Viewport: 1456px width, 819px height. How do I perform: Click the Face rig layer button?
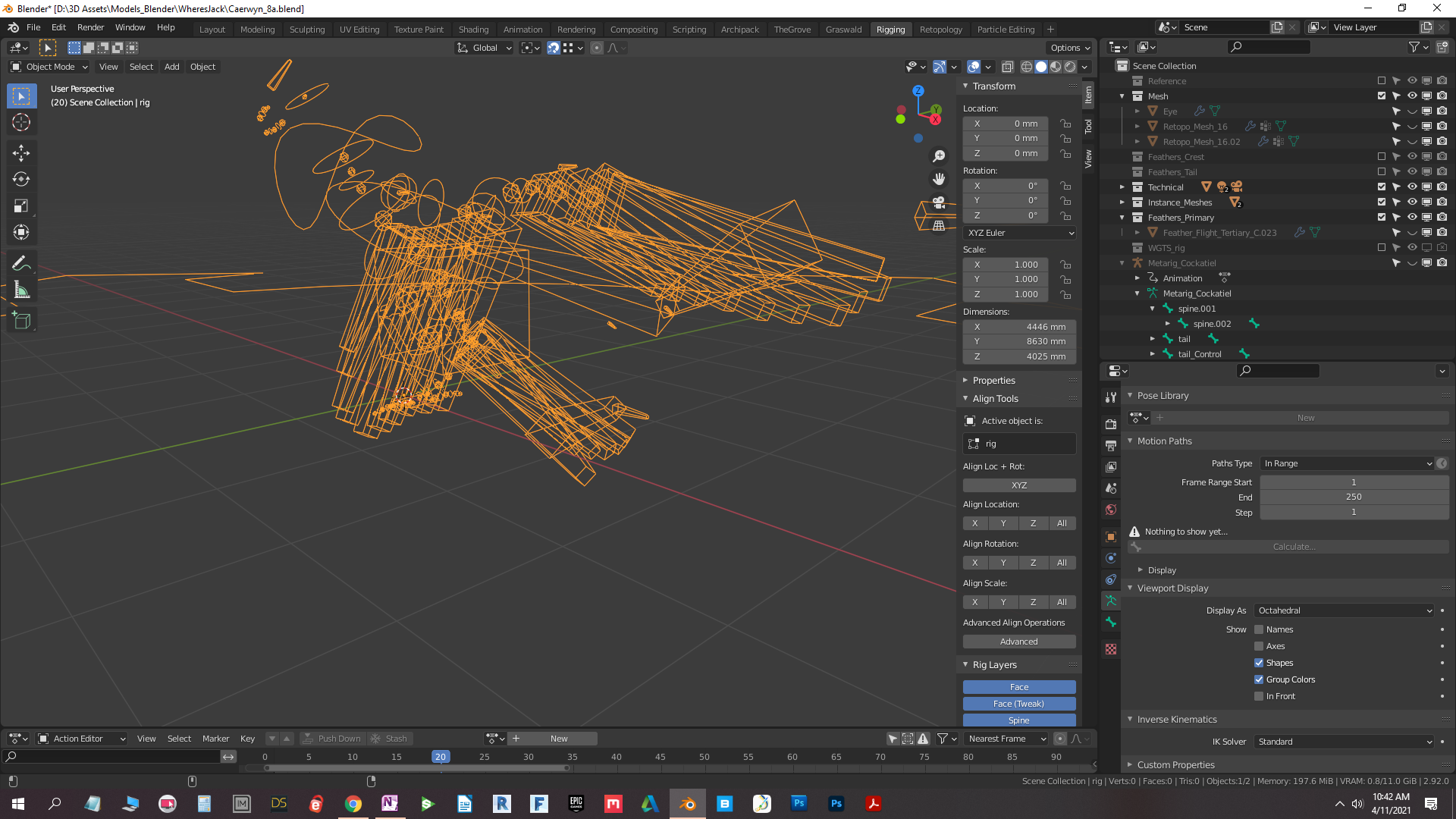click(1019, 687)
